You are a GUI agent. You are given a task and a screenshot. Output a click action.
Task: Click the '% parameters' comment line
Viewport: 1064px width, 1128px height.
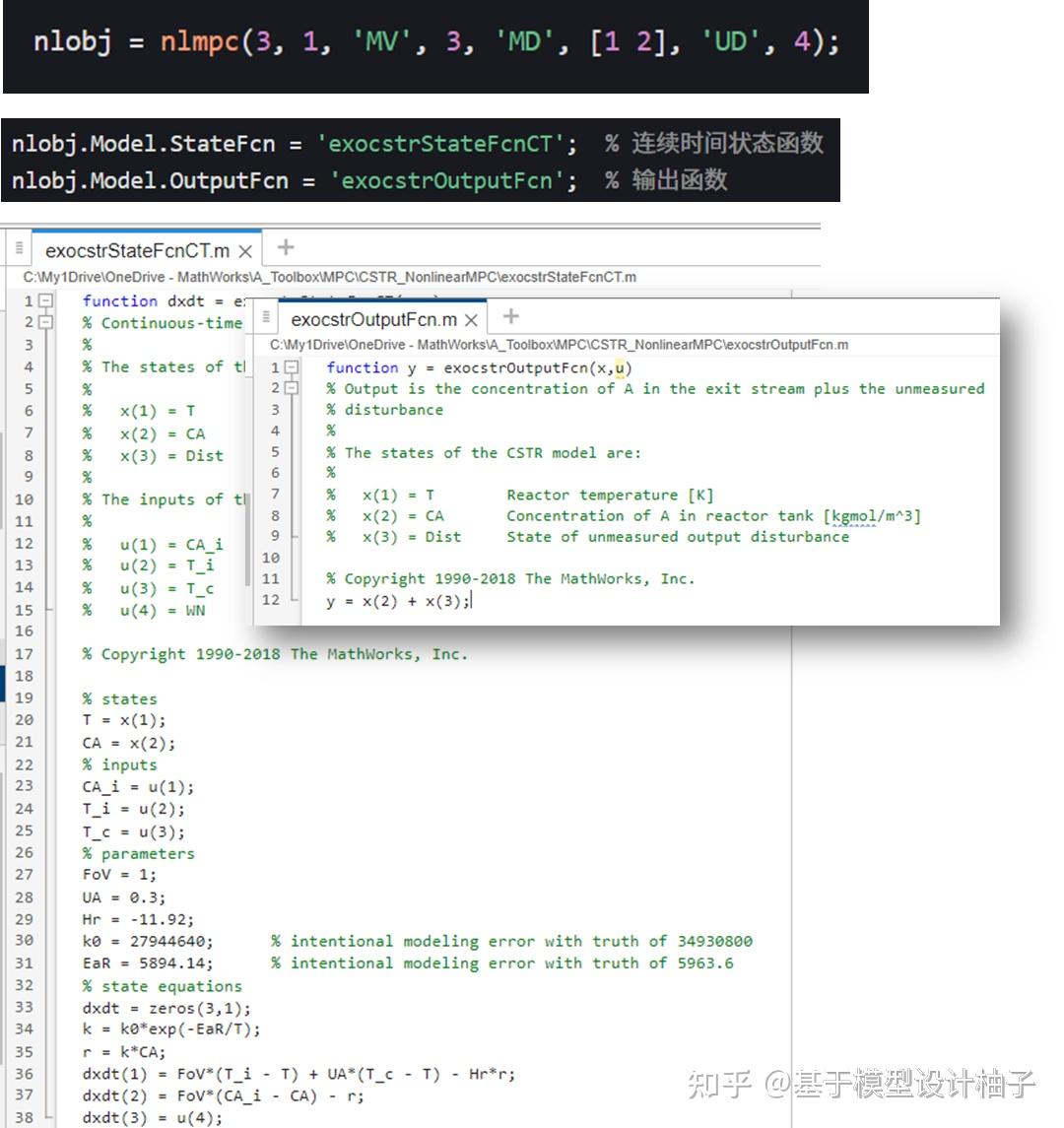[138, 853]
